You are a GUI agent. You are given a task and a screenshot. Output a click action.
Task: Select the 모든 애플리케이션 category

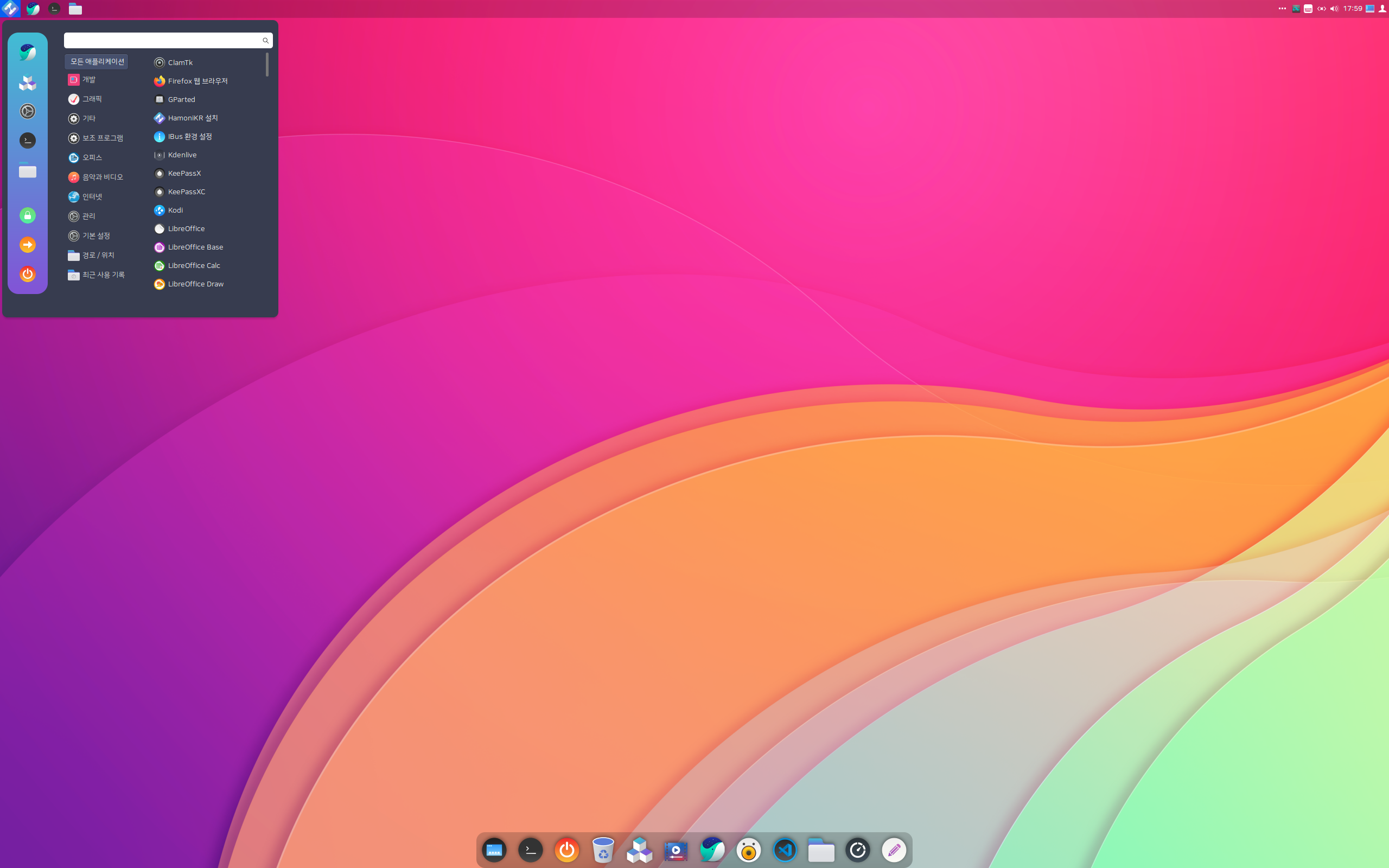pyautogui.click(x=97, y=61)
